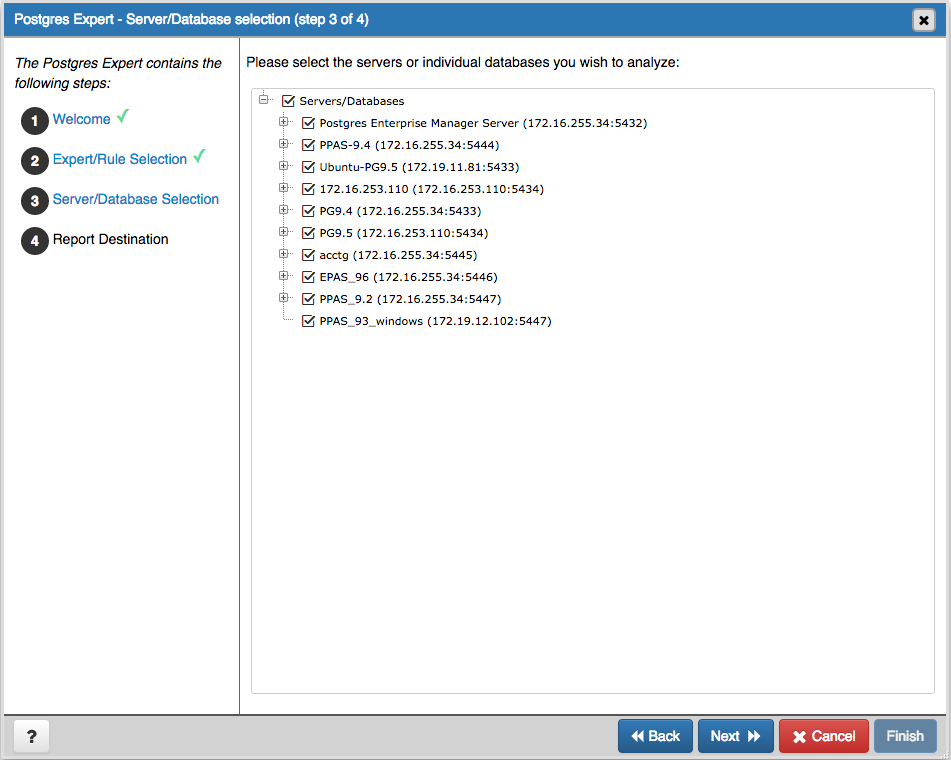Click the Report Destination step label
The width and height of the screenshot is (951, 760).
(x=110, y=239)
